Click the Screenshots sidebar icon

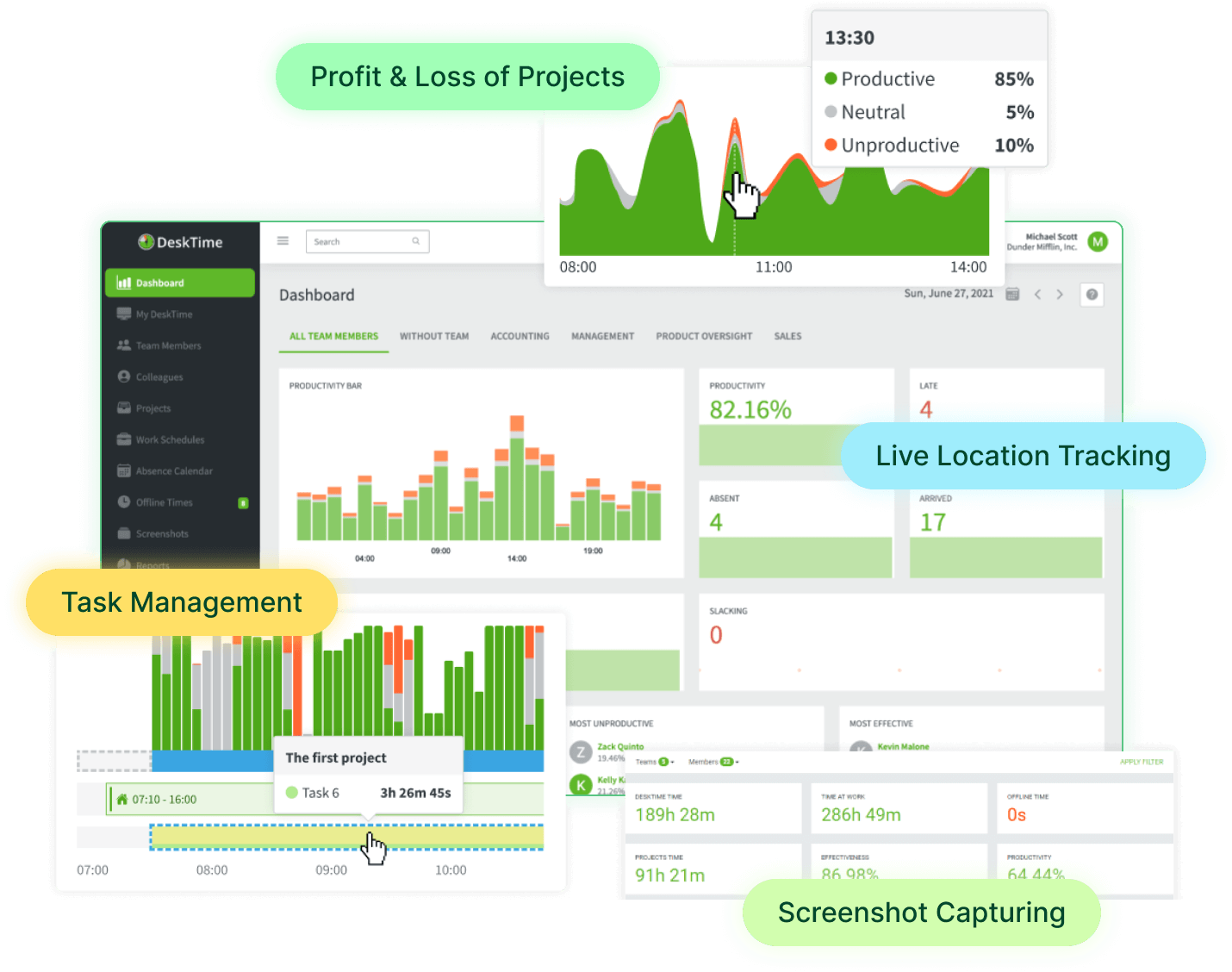point(124,533)
